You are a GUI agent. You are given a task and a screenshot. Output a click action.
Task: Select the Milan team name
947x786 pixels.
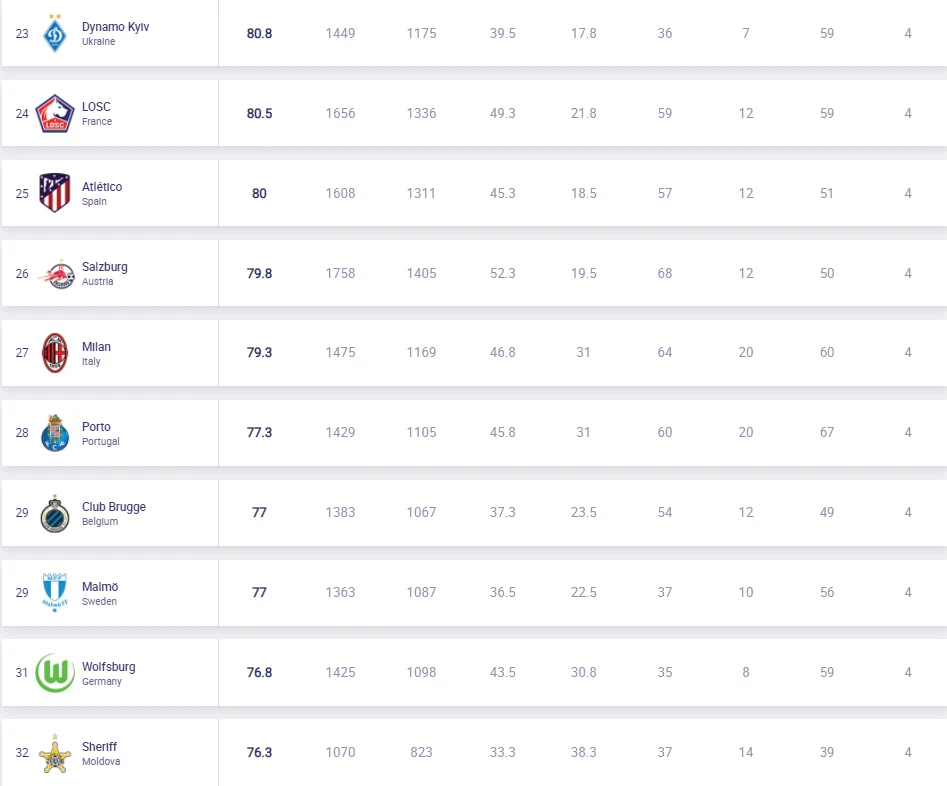[x=96, y=347]
